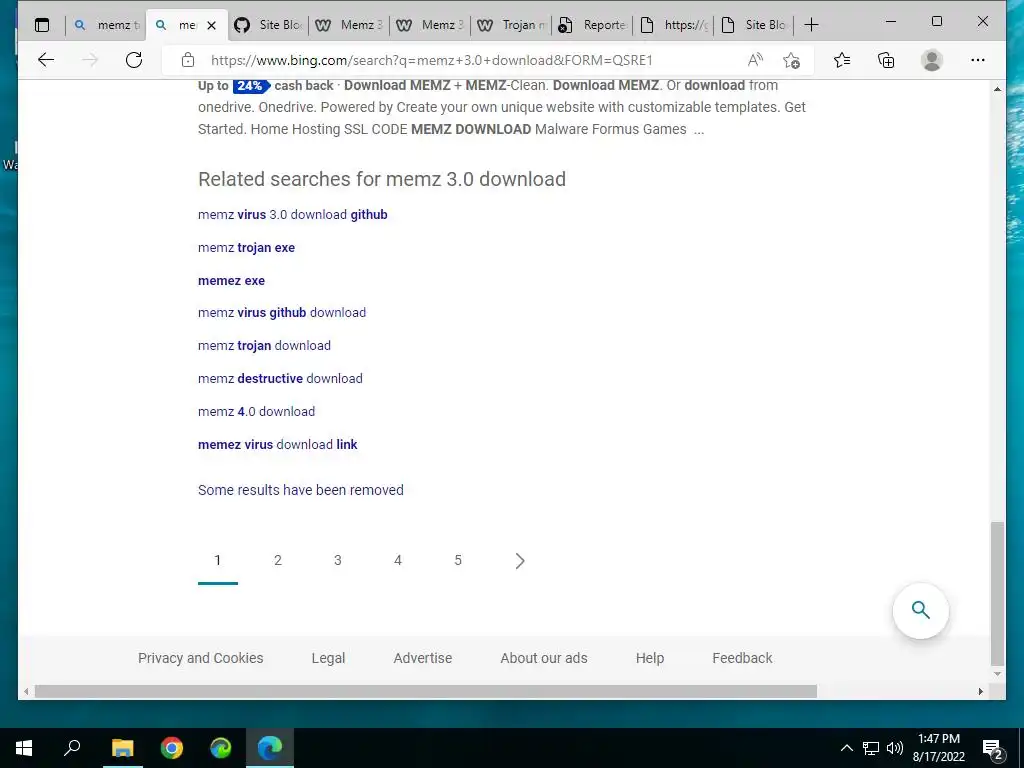Switch to GitHub Site Blocked tab
1024x768 pixels.
pos(270,25)
